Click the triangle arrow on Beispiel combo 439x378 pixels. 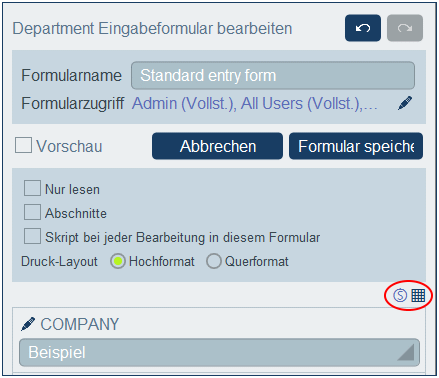coord(406,353)
